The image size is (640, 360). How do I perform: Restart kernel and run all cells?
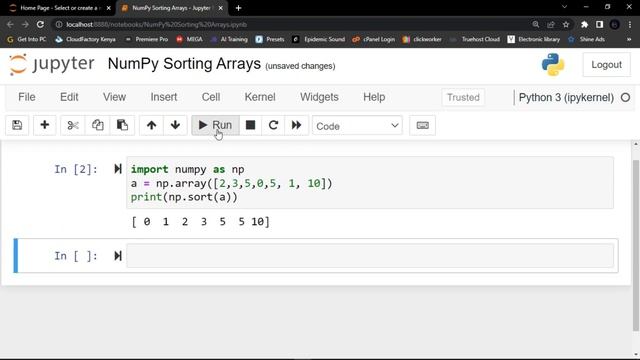pyautogui.click(x=296, y=125)
